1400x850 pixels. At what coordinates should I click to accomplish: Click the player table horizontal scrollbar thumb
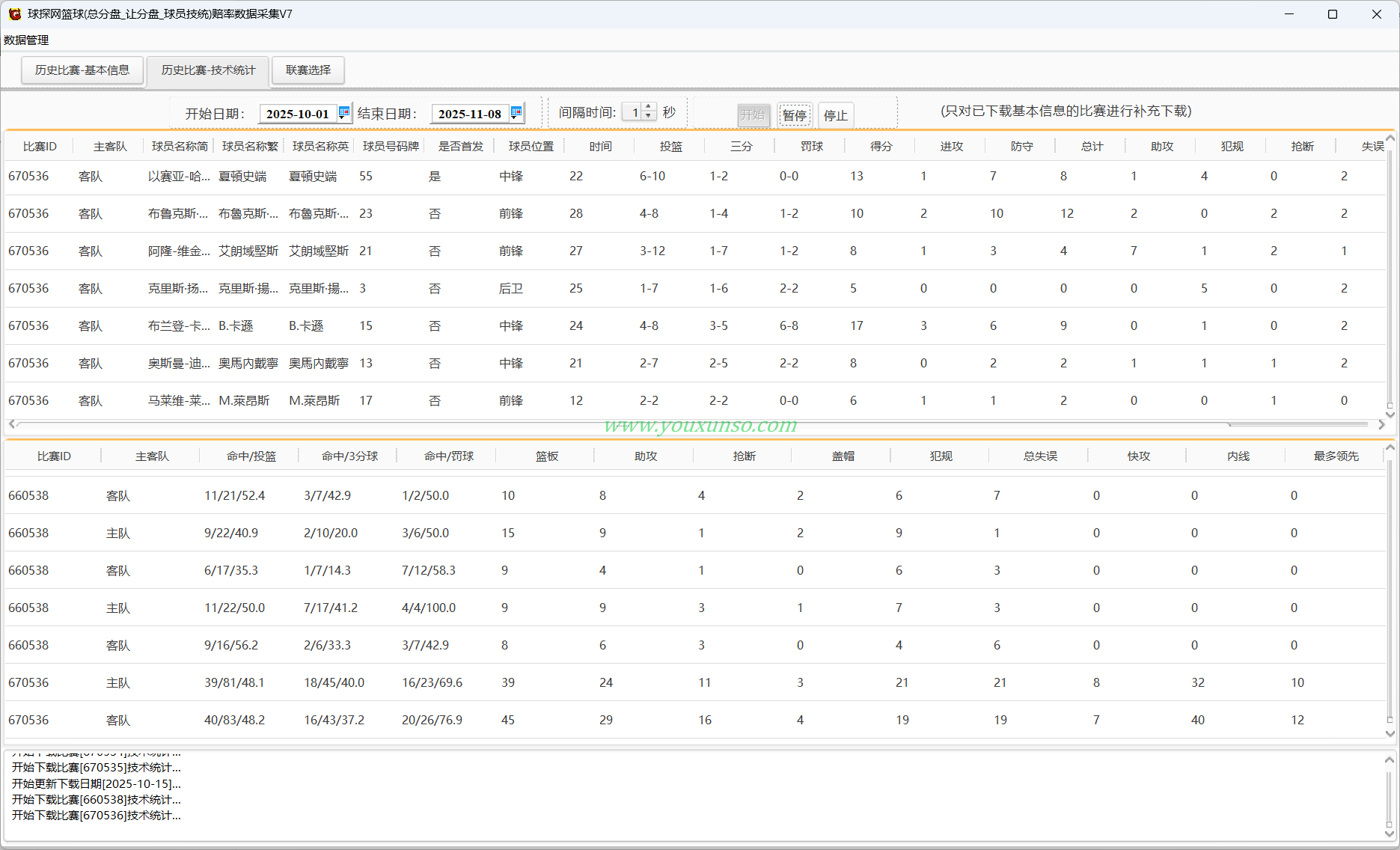[x=623, y=424]
